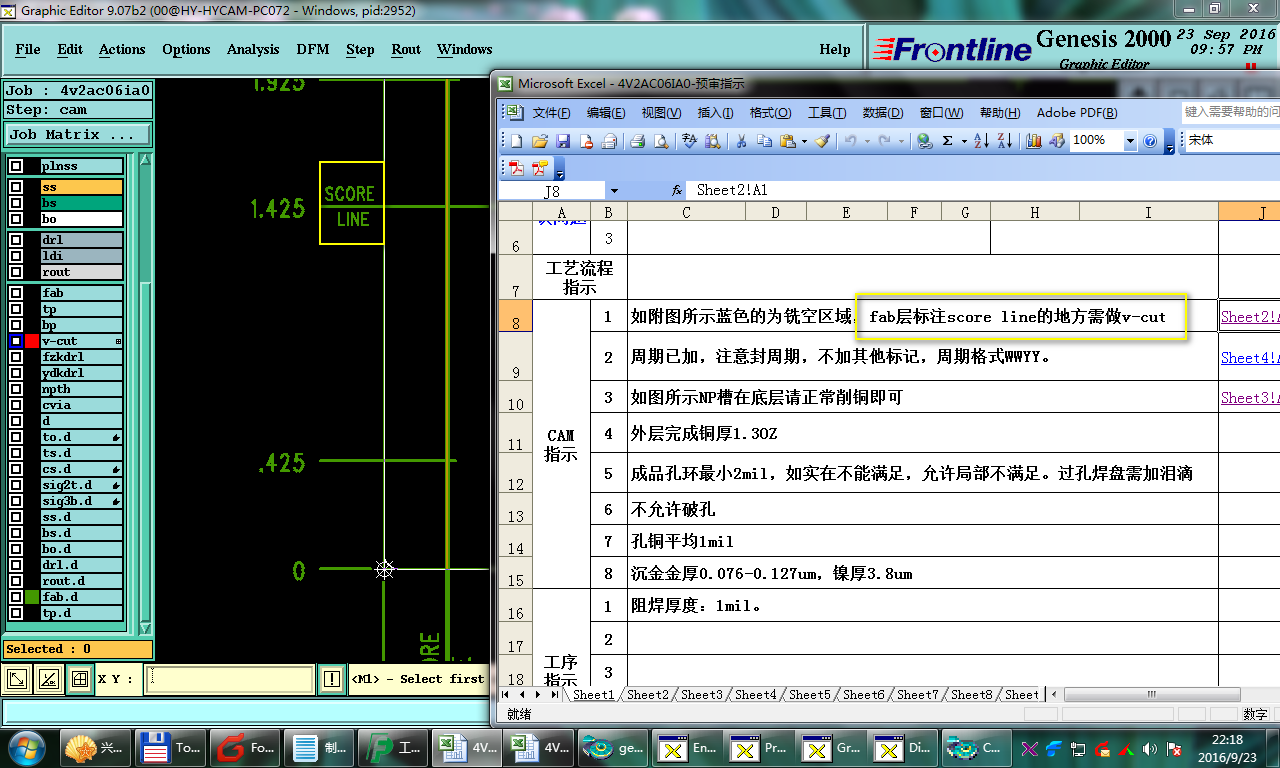1280x768 pixels.
Task: Open AutoSum functions dropdown arrow
Action: click(x=964, y=141)
